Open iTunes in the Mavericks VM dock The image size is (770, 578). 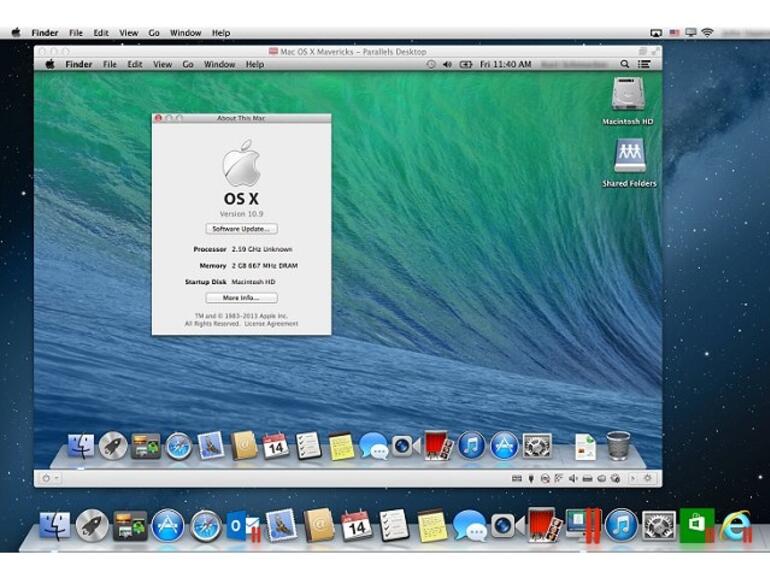click(x=471, y=446)
